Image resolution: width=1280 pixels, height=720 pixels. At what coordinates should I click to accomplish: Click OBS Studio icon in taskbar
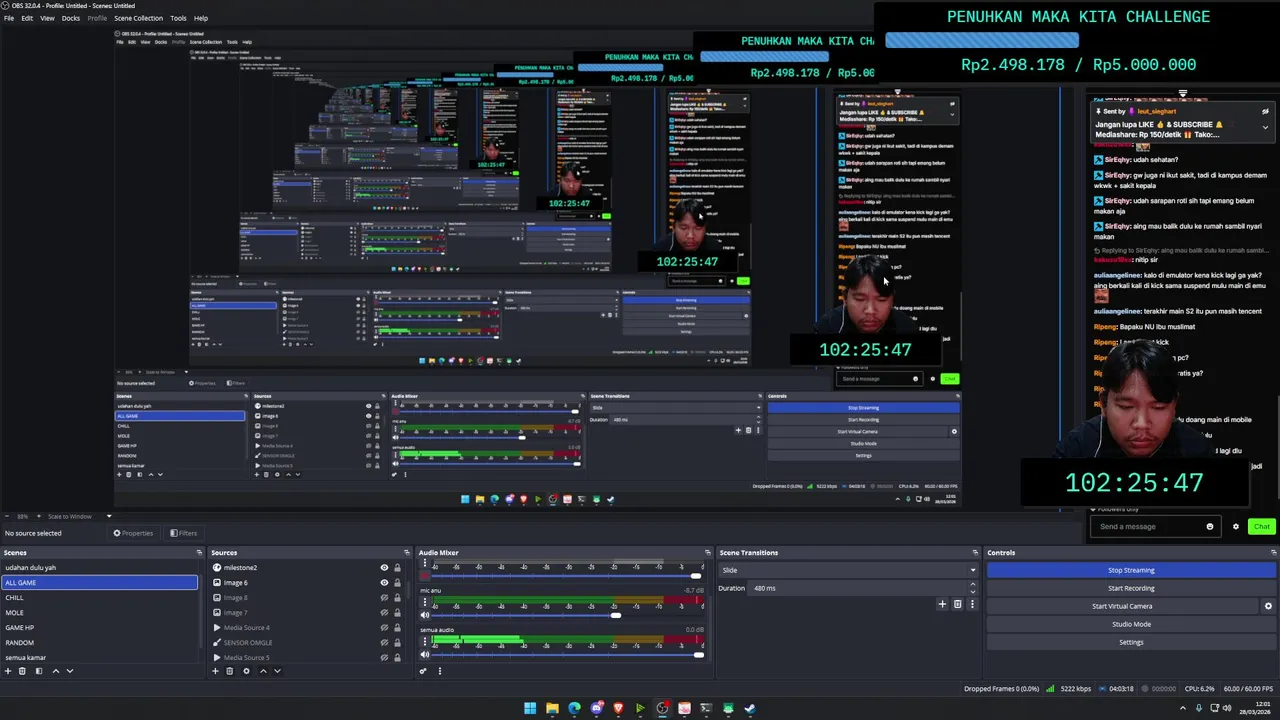click(x=662, y=708)
